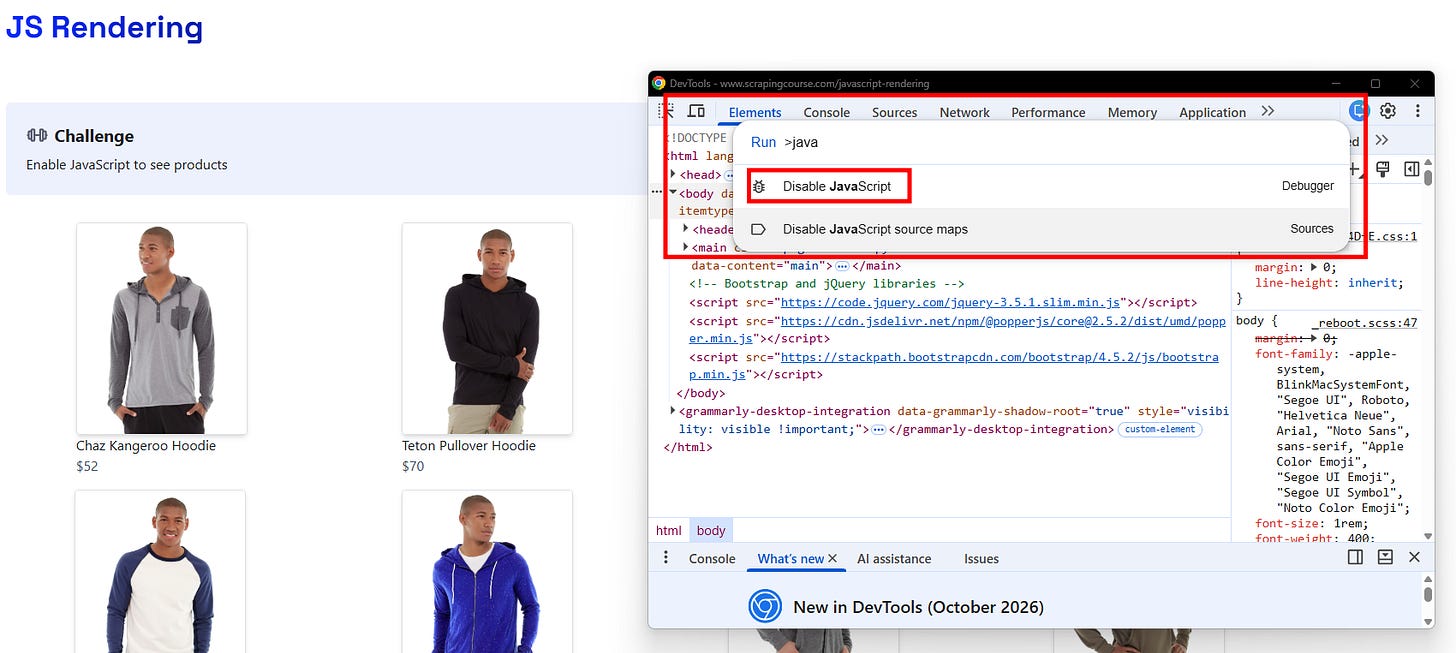The image size is (1456, 653).
Task: Close the DevTools drawer
Action: pos(1414,557)
